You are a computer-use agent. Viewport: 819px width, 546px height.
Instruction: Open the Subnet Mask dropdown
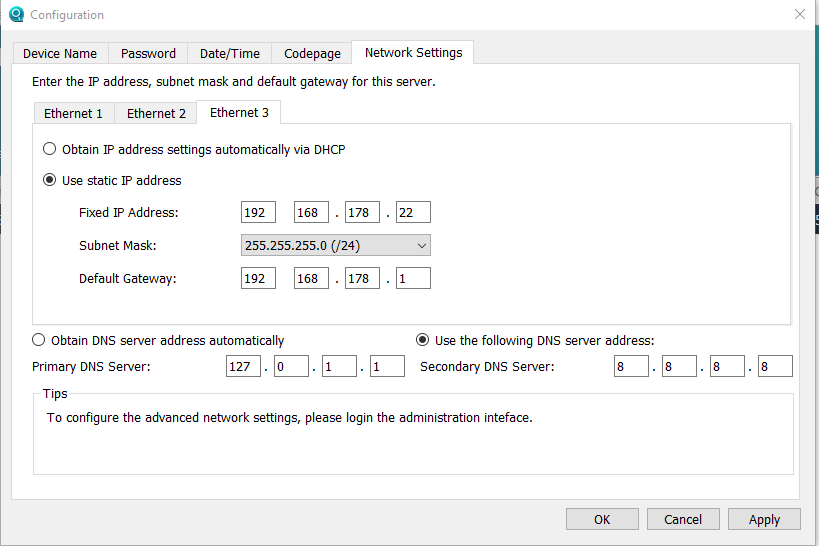pos(336,245)
